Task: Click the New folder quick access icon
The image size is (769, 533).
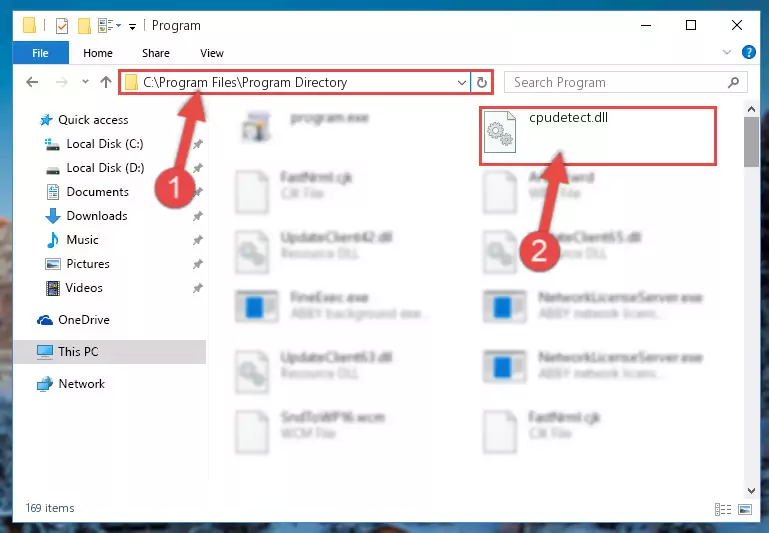Action: [x=84, y=25]
